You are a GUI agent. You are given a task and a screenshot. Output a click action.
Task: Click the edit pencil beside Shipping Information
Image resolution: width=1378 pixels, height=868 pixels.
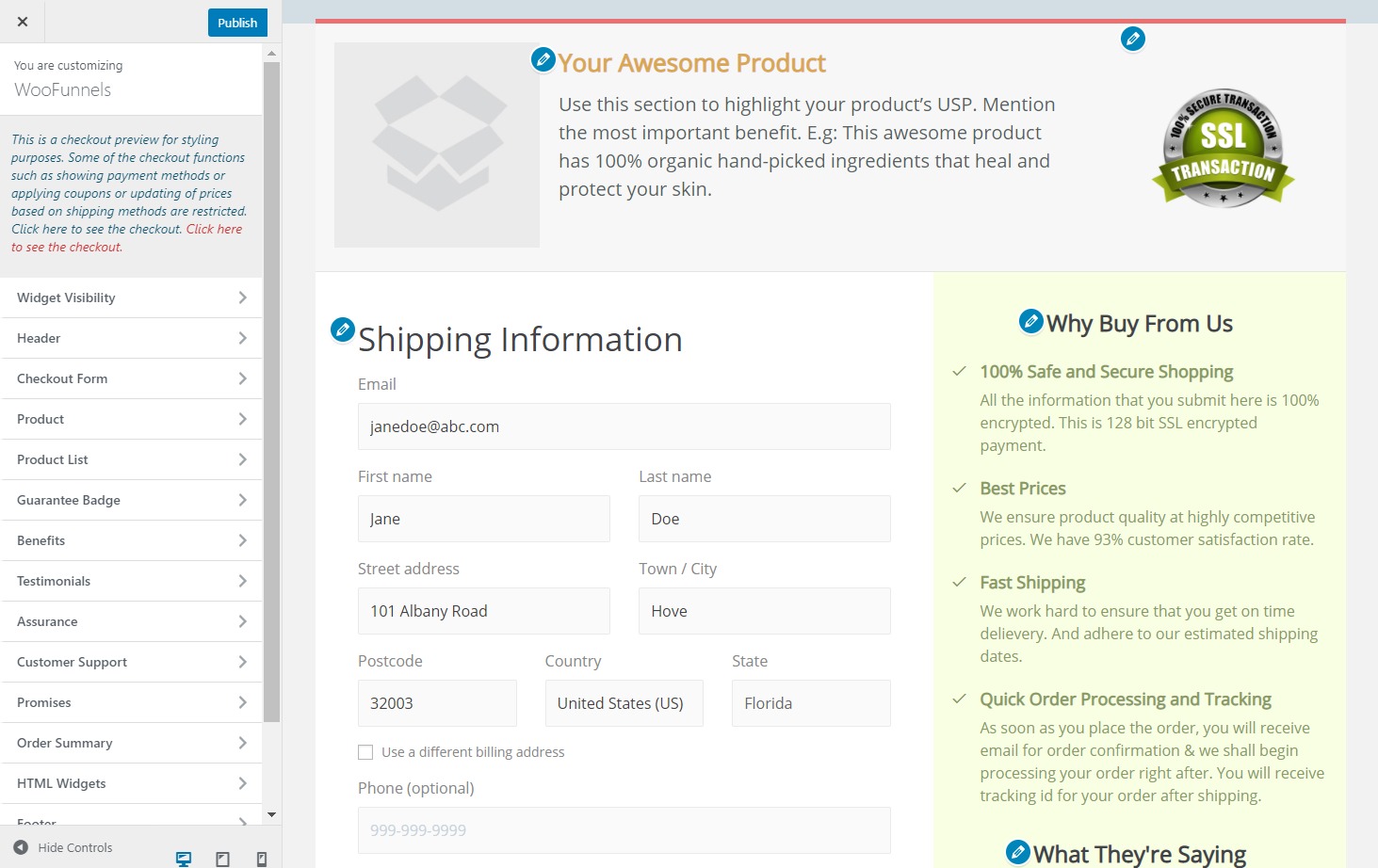pos(343,330)
